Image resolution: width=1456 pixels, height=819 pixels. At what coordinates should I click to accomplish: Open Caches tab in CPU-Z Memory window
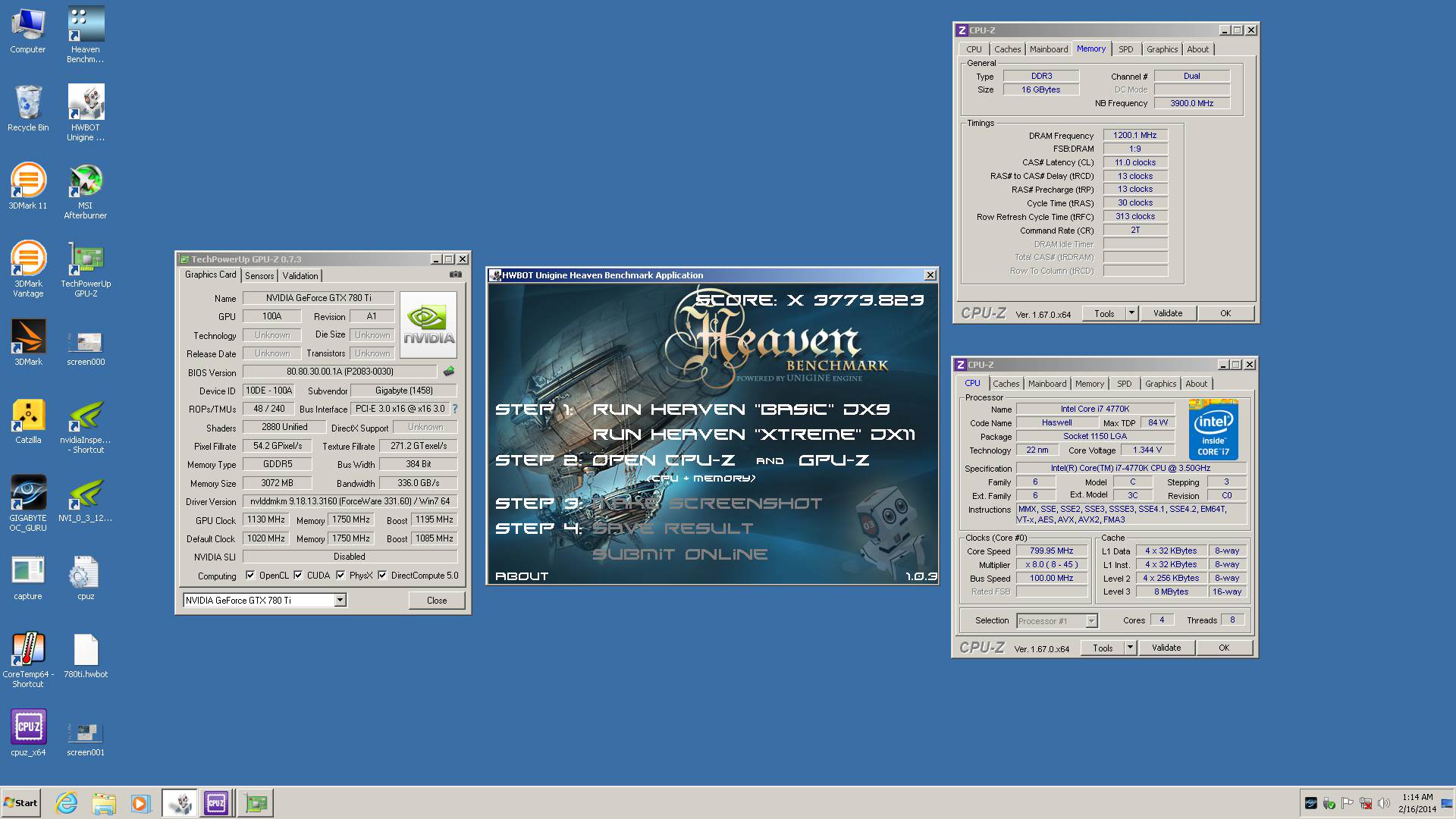click(1007, 49)
